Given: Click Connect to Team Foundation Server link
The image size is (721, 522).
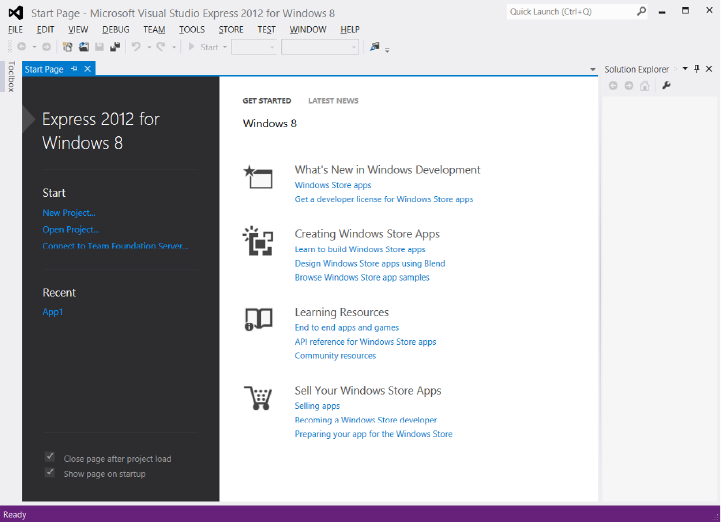Looking at the screenshot, I should point(115,246).
